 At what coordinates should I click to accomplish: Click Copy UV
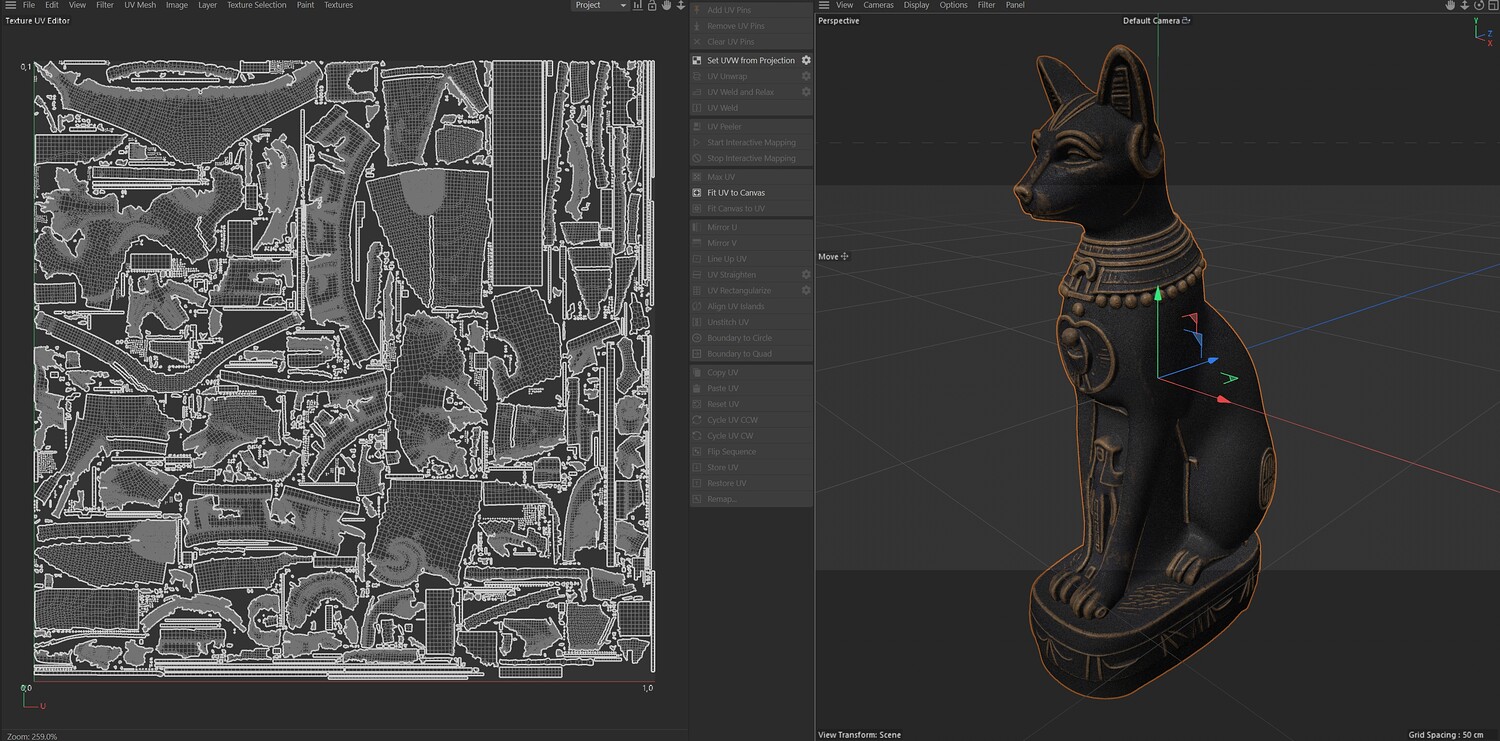tap(722, 373)
